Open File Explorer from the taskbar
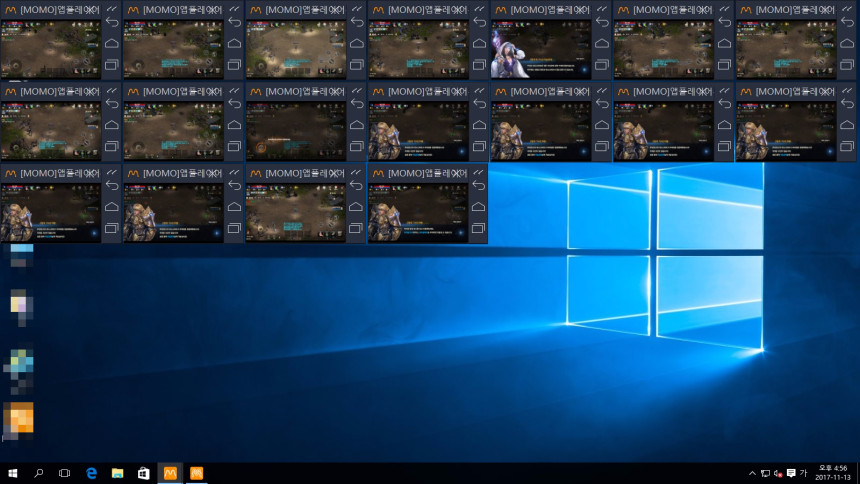This screenshot has width=860, height=484. [x=117, y=473]
